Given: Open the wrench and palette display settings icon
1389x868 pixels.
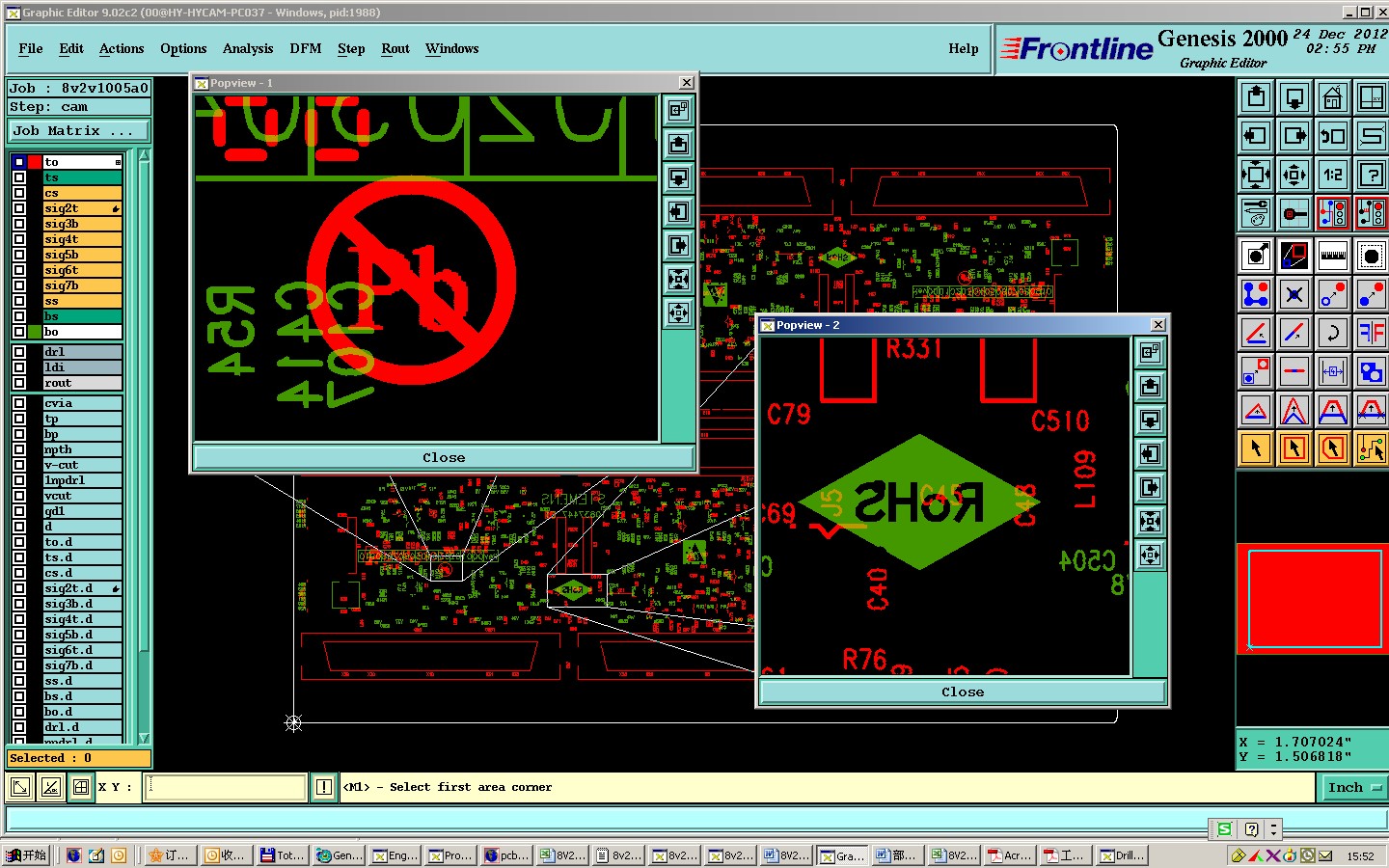Looking at the screenshot, I should [x=1256, y=213].
